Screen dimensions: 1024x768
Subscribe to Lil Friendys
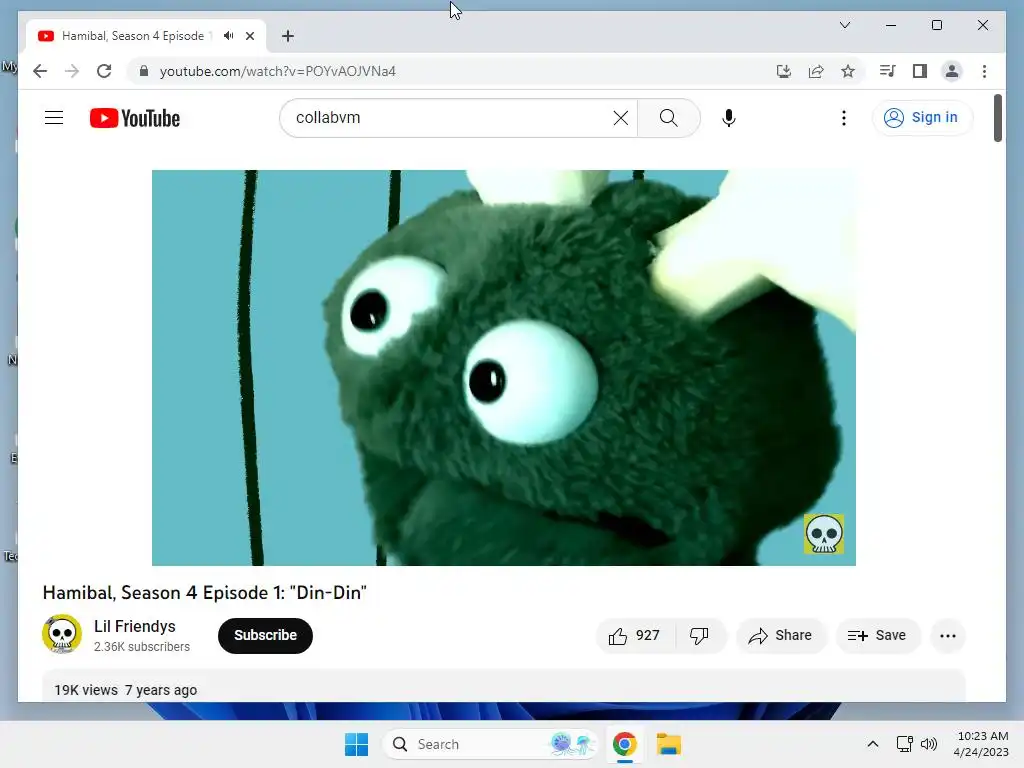[x=265, y=635]
